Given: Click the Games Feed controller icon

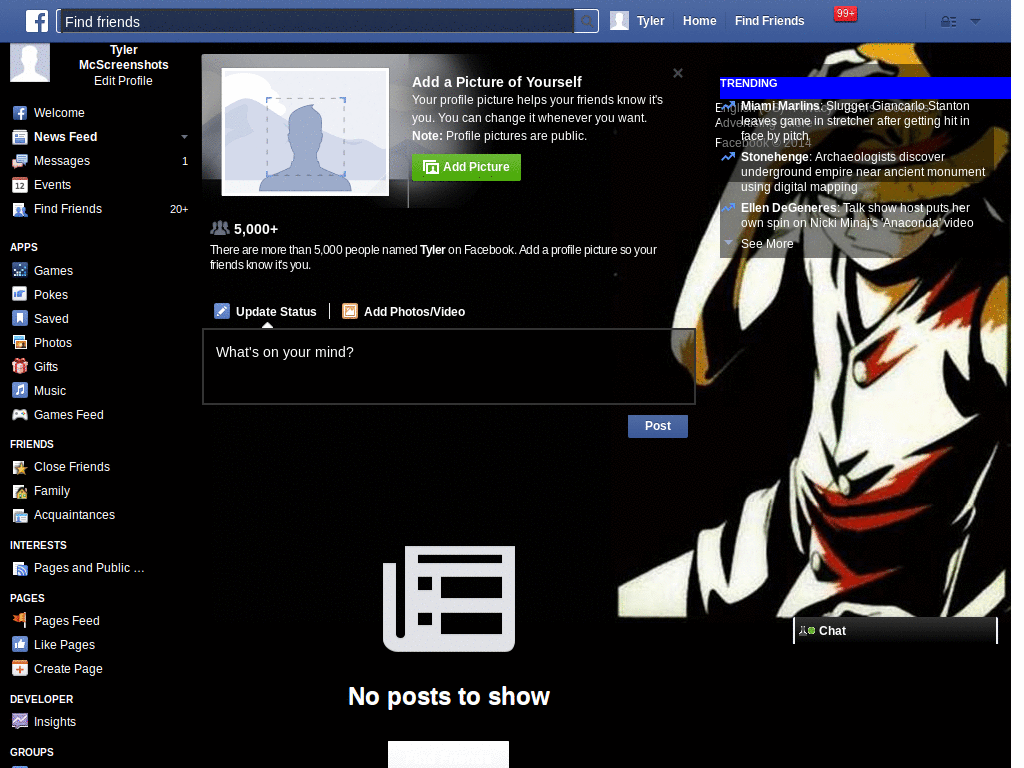Looking at the screenshot, I should (x=20, y=415).
